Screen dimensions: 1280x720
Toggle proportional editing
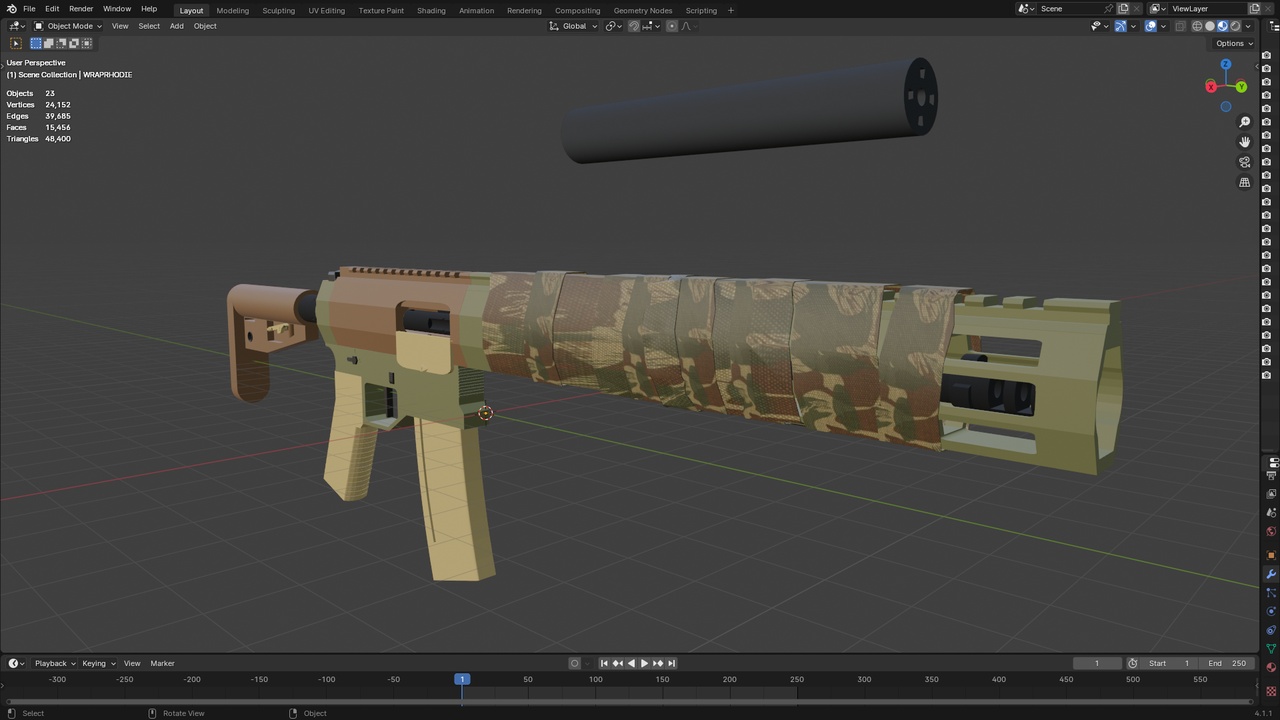coord(671,26)
